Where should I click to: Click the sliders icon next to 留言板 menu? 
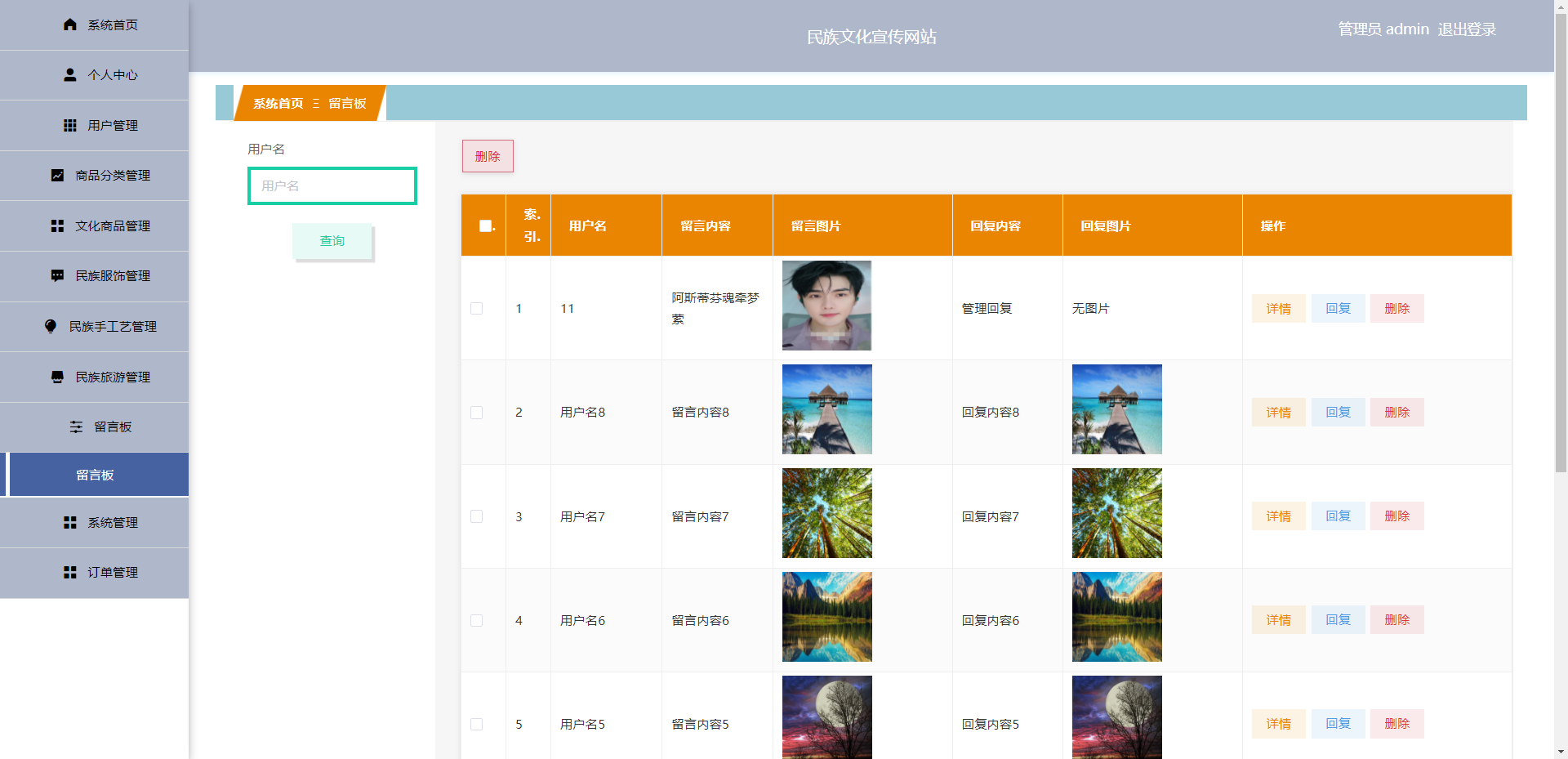pos(76,426)
